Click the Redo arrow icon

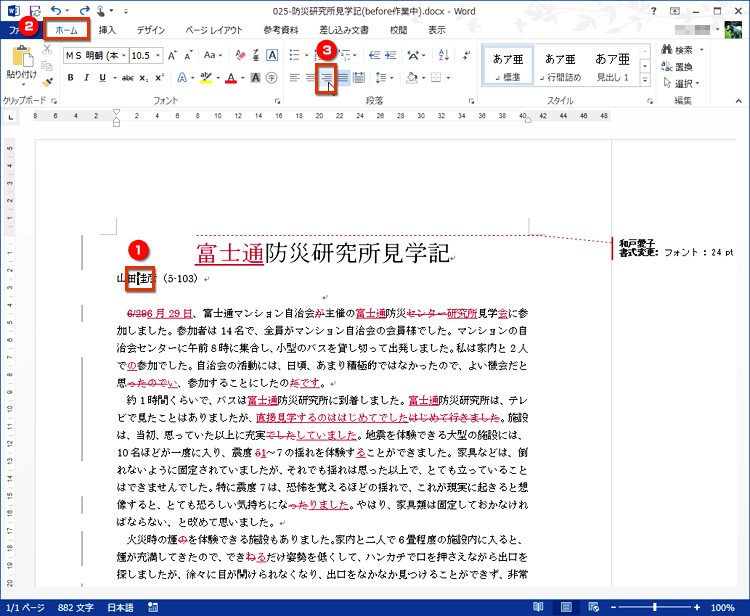[x=85, y=11]
